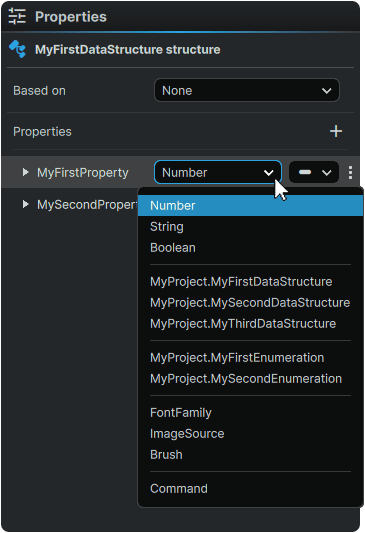
Task: Click the MyFirstDataStructure structure heading
Action: [x=127, y=50]
